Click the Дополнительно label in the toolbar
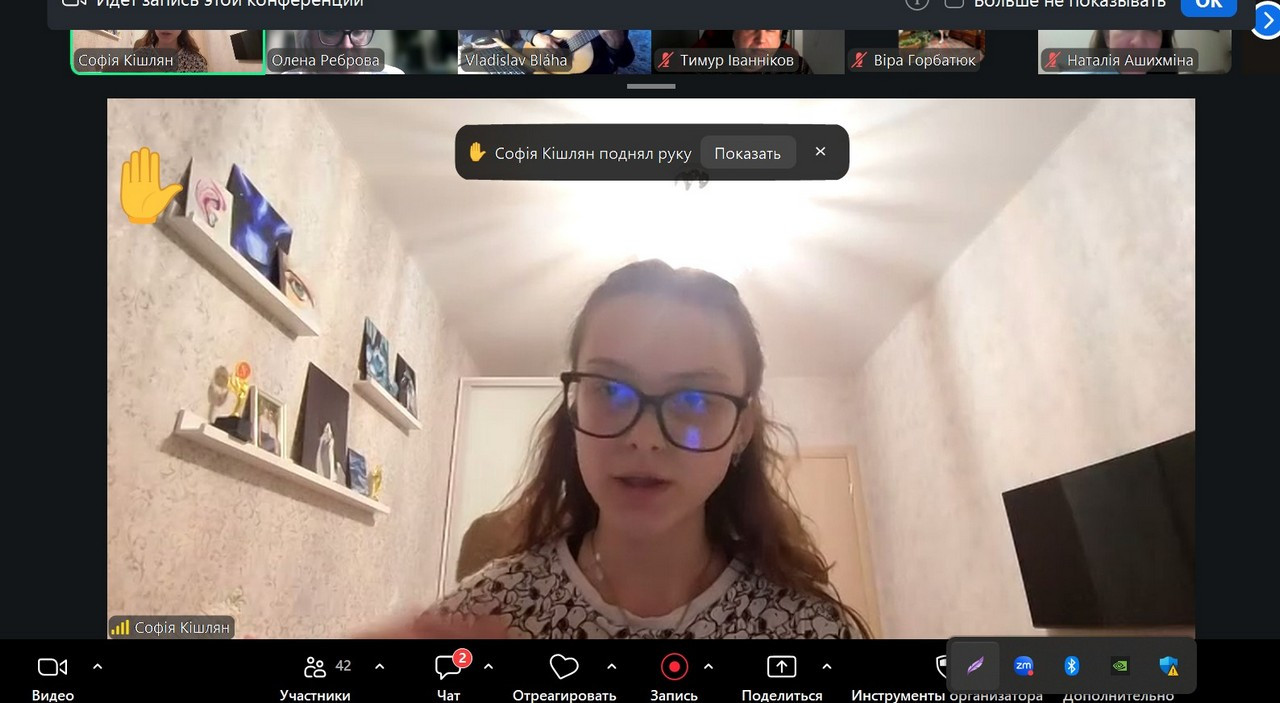Image resolution: width=1280 pixels, height=703 pixels. [1118, 695]
